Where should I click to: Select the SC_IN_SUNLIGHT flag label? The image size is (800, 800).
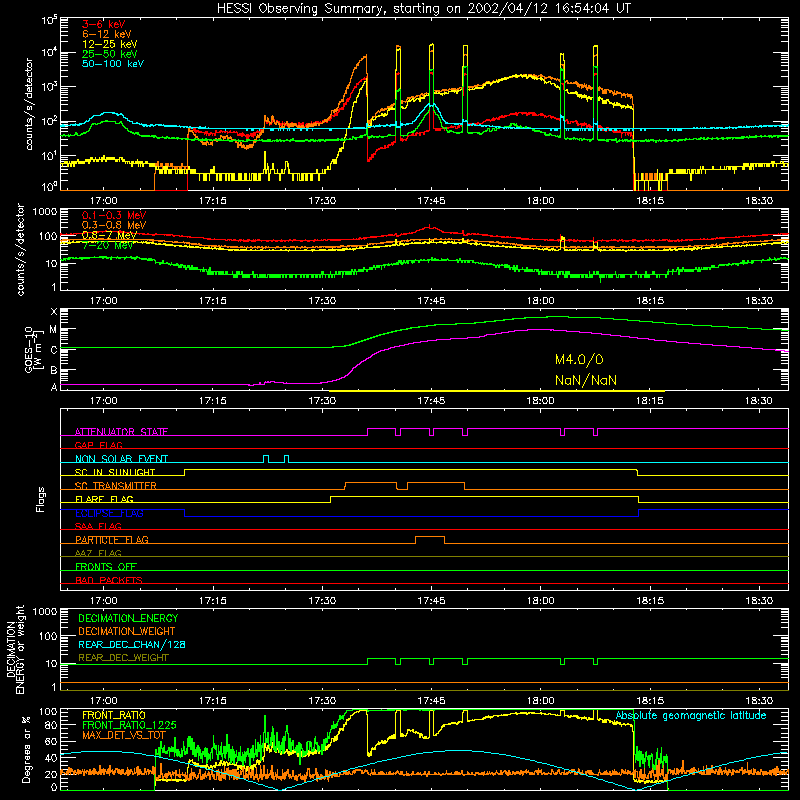pos(115,472)
